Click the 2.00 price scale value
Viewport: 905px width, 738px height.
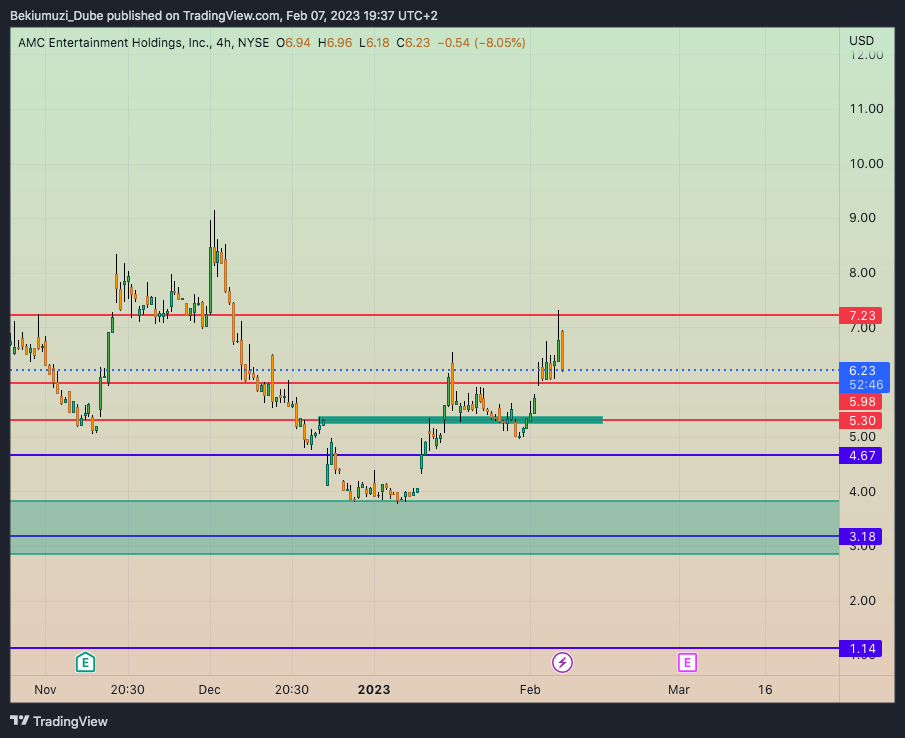pos(862,601)
